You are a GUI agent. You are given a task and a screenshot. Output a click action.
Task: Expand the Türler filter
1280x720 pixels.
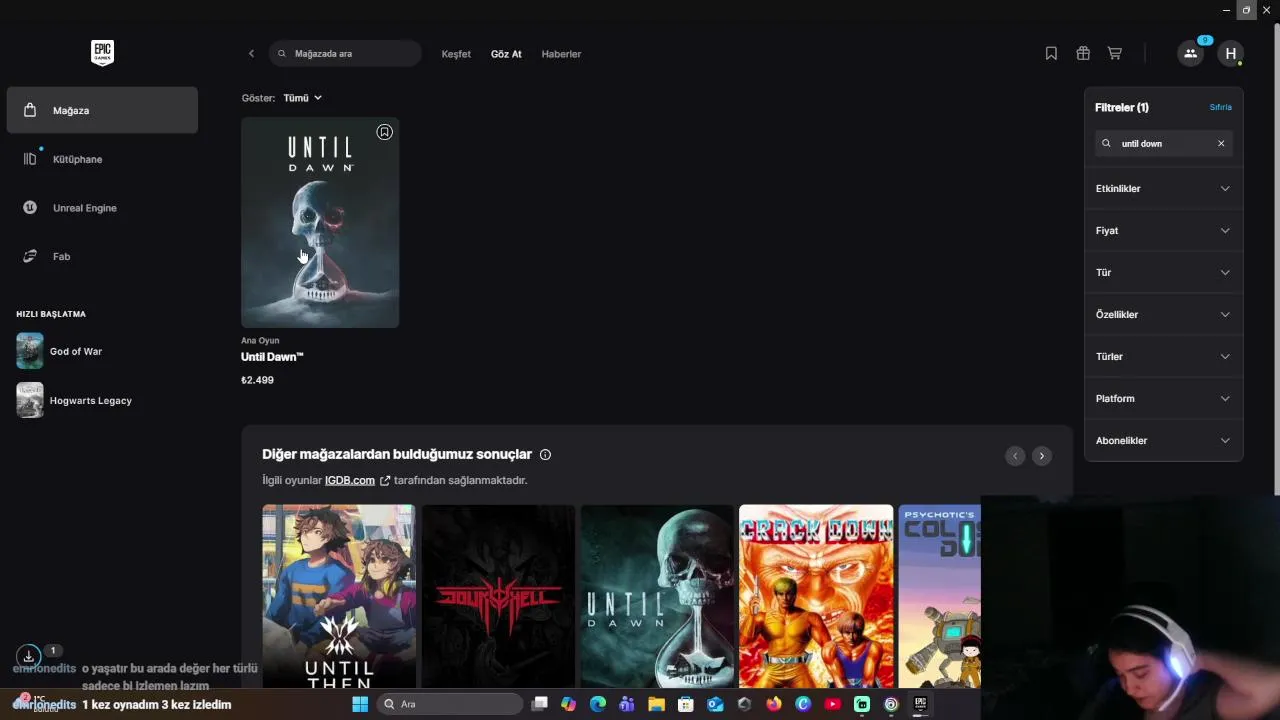1164,356
